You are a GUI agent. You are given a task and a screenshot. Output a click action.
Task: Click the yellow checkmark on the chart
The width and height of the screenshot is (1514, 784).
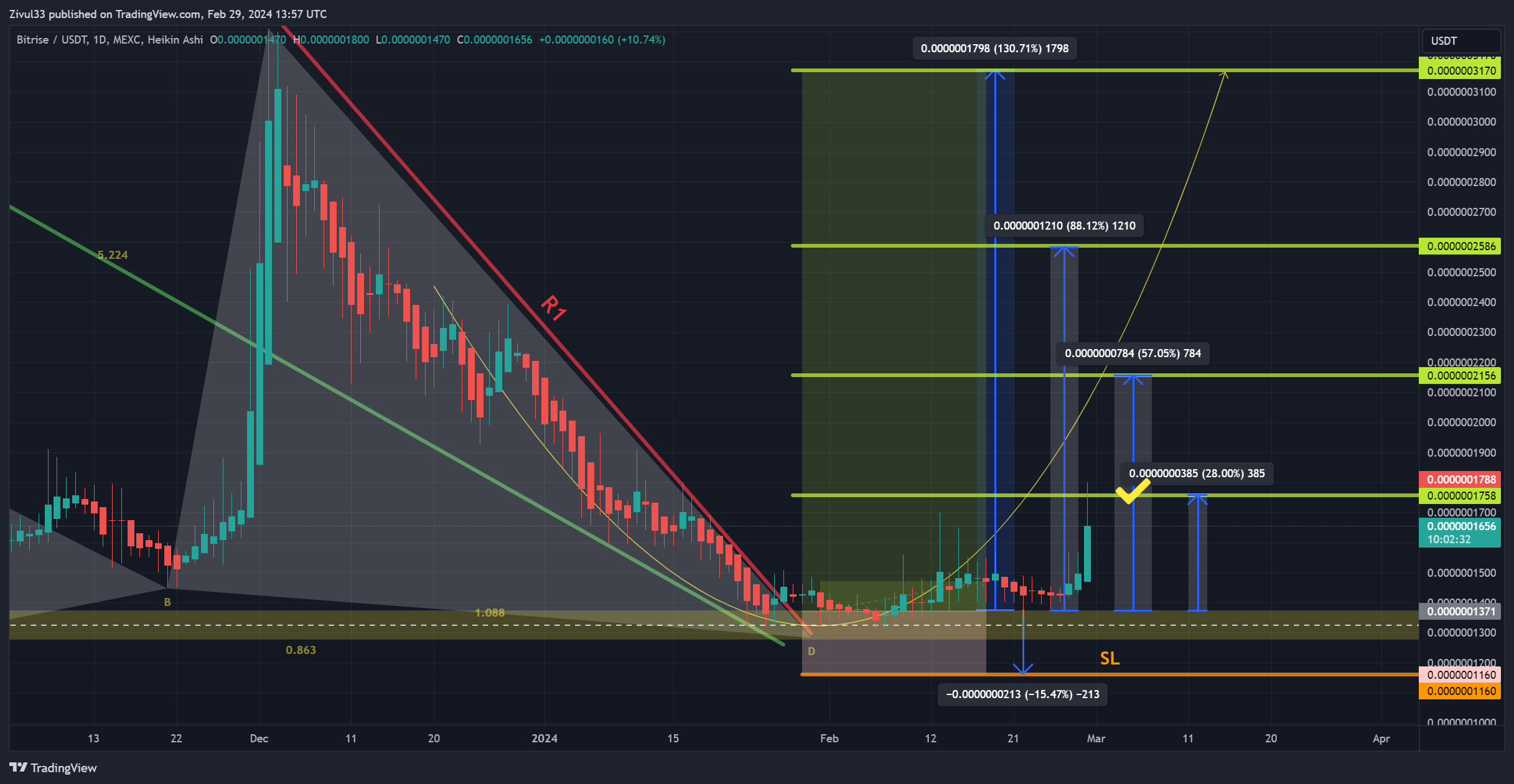pos(1133,491)
